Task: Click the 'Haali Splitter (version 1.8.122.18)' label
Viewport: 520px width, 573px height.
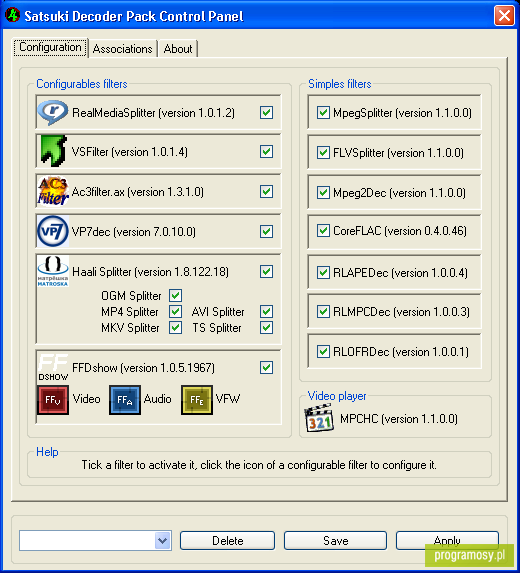Action: click(151, 272)
